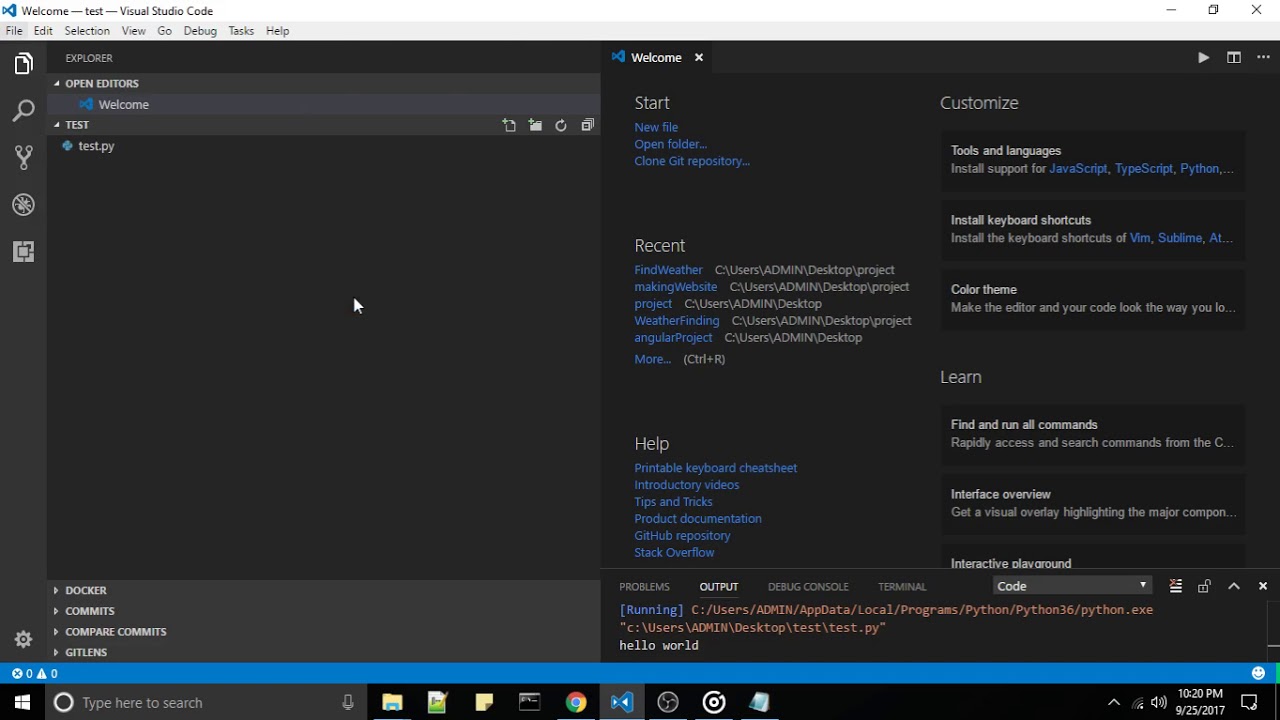Close the bottom panel
The height and width of the screenshot is (720, 1280).
(x=1263, y=587)
